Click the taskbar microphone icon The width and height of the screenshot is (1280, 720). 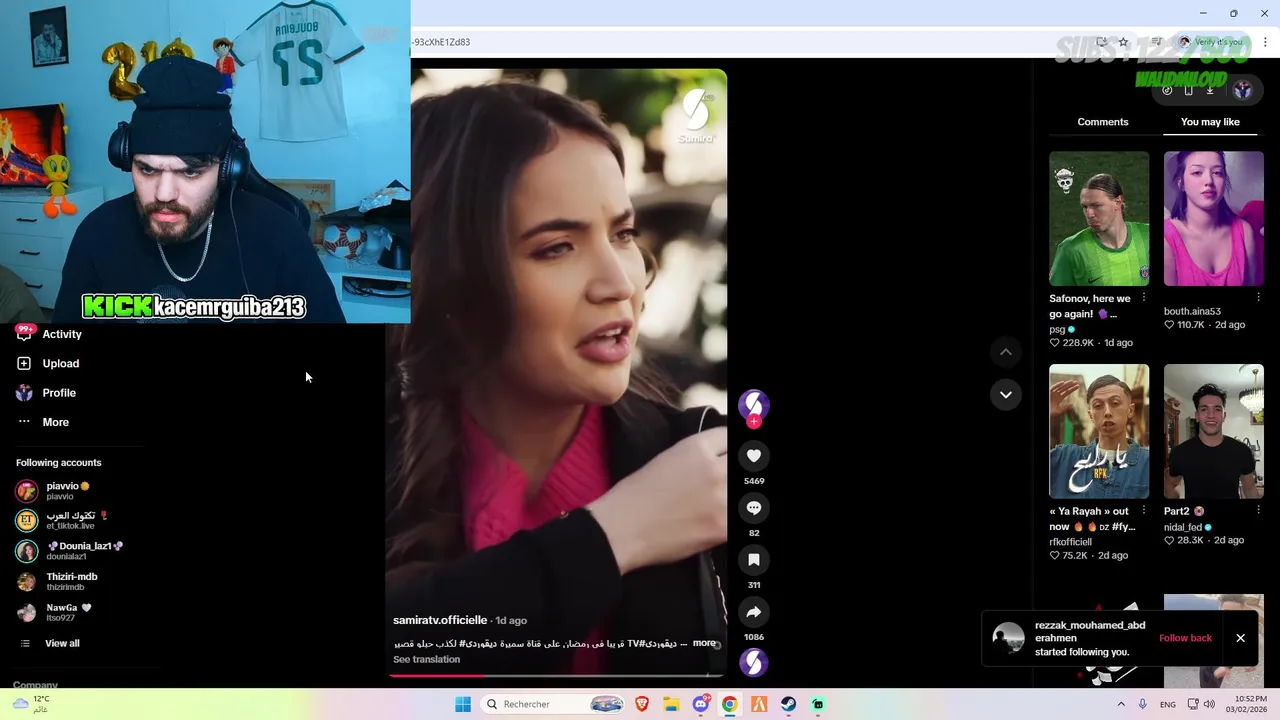pyautogui.click(x=1143, y=704)
